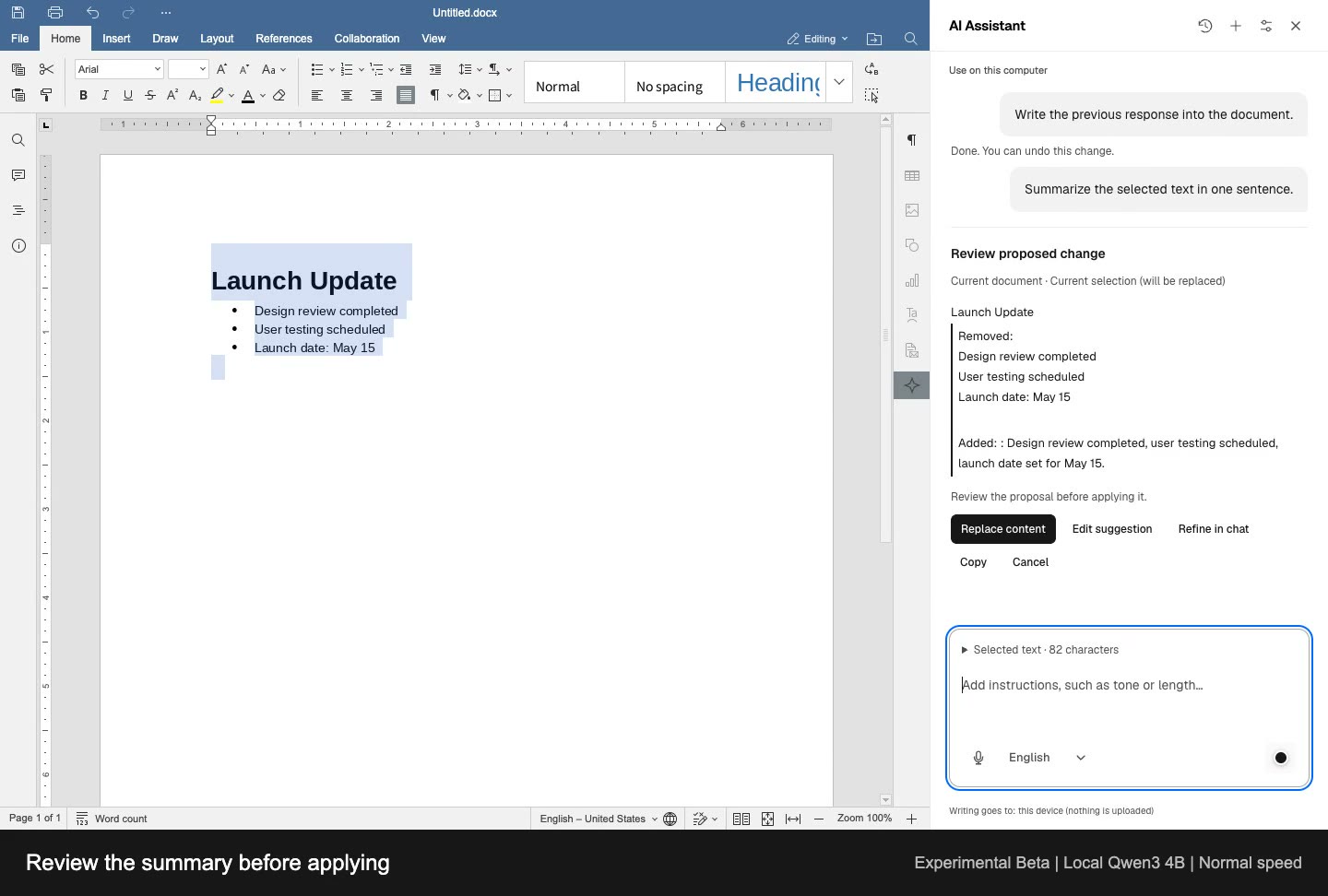Click Edit suggestion button
The image size is (1328, 896).
click(1112, 529)
